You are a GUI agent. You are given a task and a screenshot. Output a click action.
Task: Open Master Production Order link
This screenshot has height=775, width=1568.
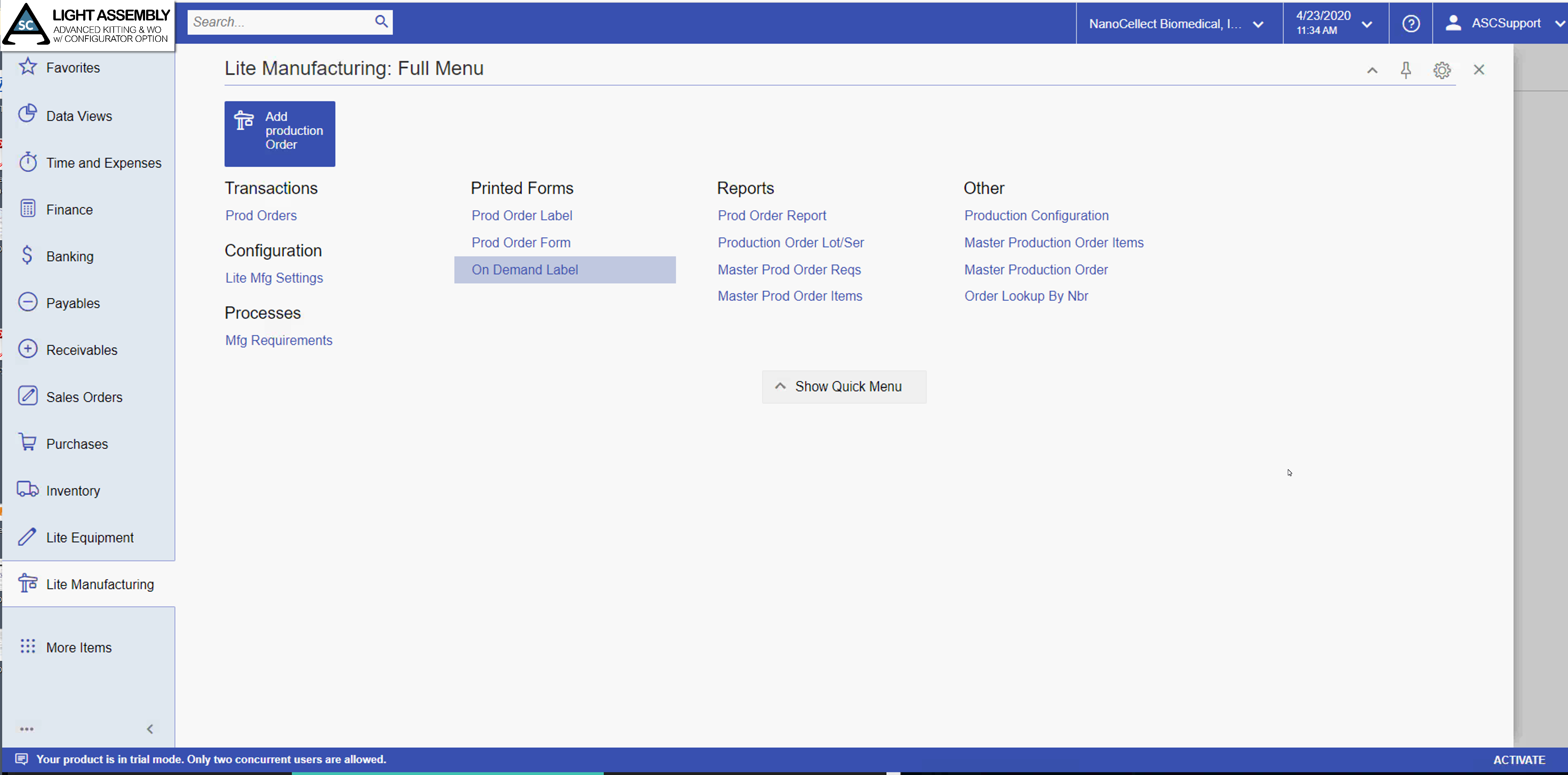(1036, 270)
